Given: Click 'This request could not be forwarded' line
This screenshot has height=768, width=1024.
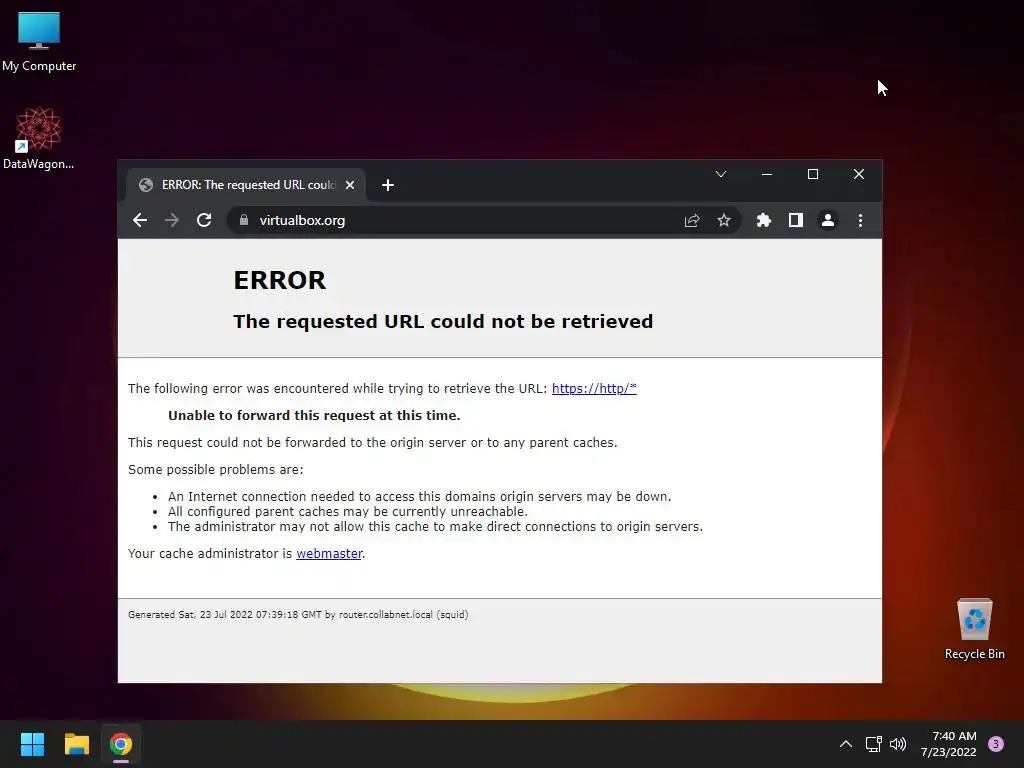Looking at the screenshot, I should point(372,443).
